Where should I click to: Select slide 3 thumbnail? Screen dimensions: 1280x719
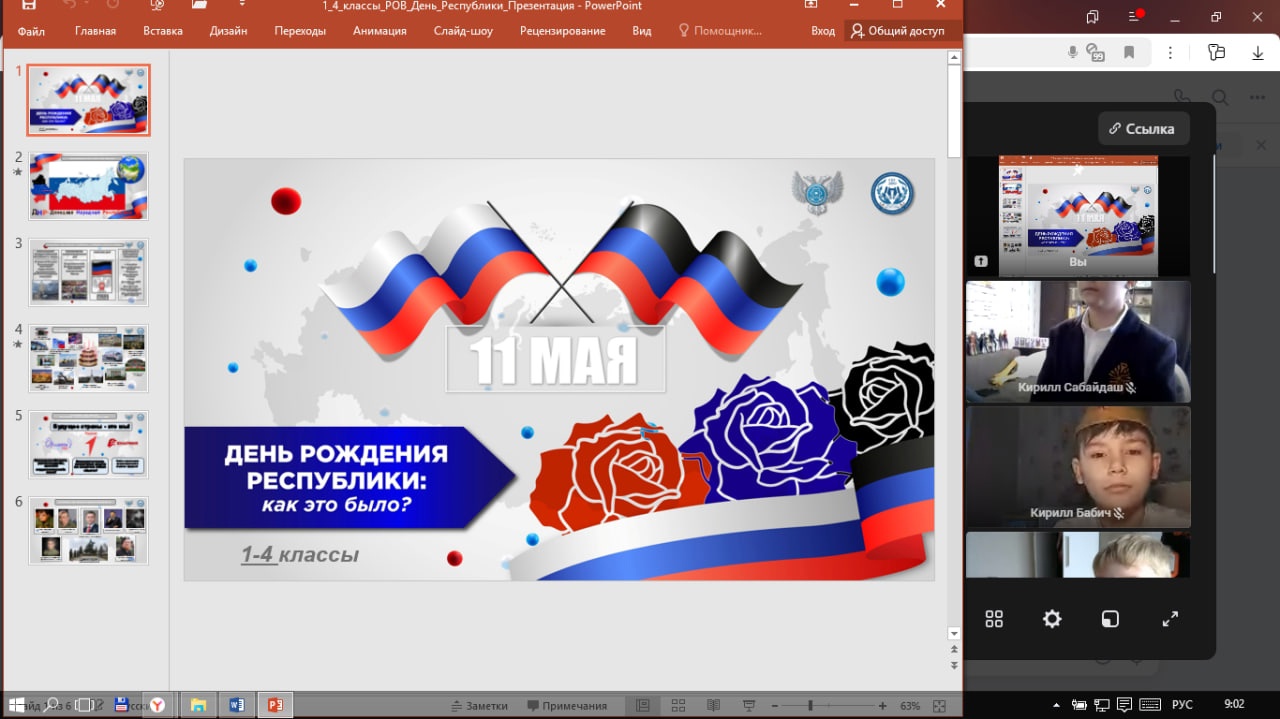88,272
